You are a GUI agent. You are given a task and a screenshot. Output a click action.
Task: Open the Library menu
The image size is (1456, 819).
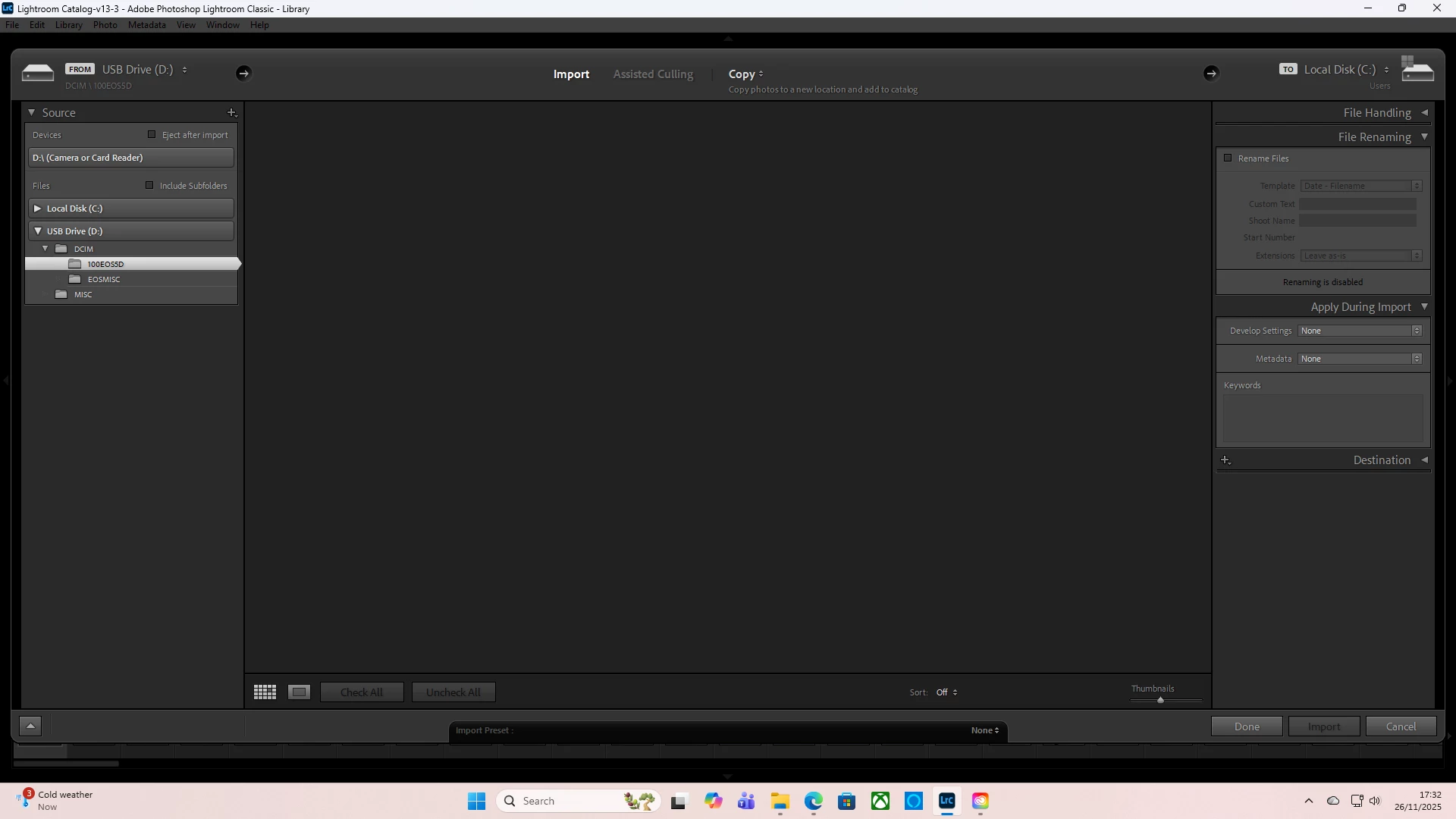coord(68,25)
